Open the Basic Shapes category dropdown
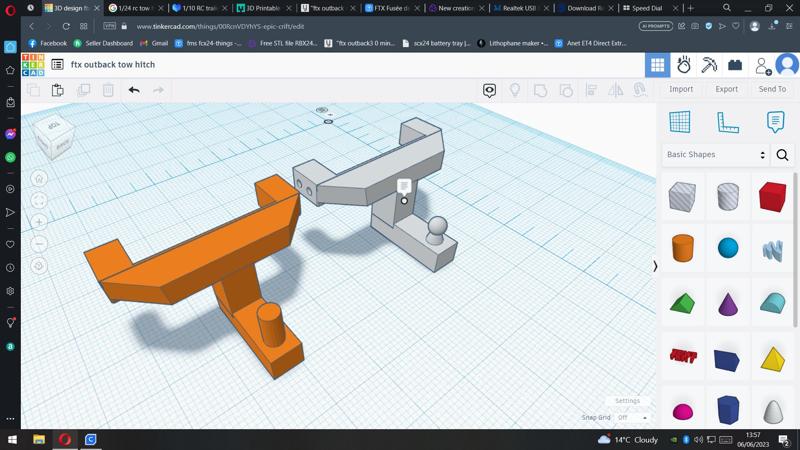This screenshot has height=450, width=800. pos(716,155)
